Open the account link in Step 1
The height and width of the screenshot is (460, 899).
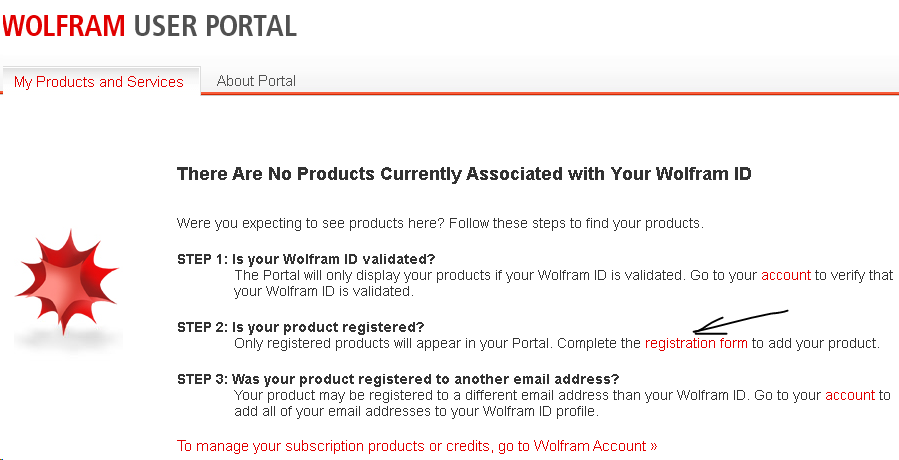tap(786, 275)
